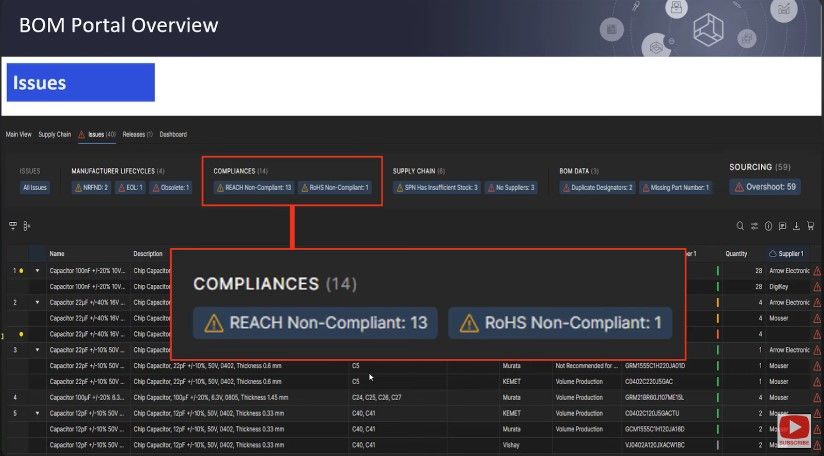
Task: Click the download icon in toolbar
Action: pos(796,226)
